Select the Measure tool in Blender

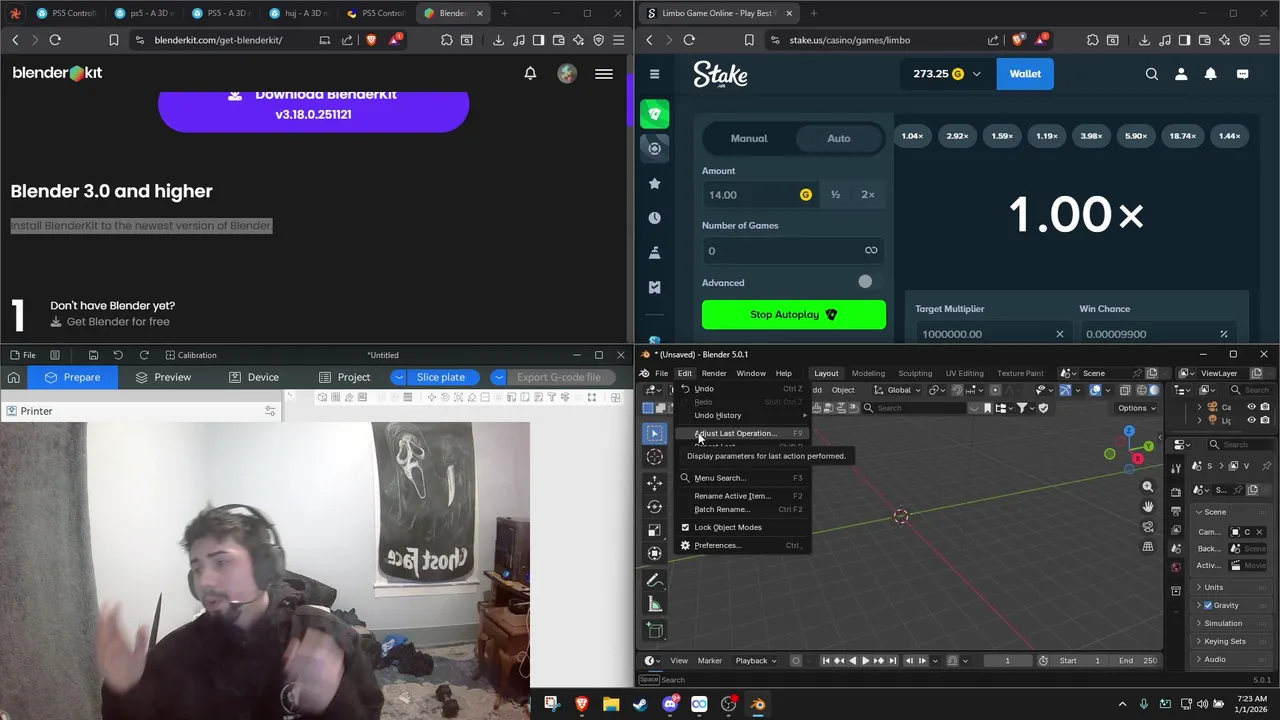pyautogui.click(x=655, y=604)
